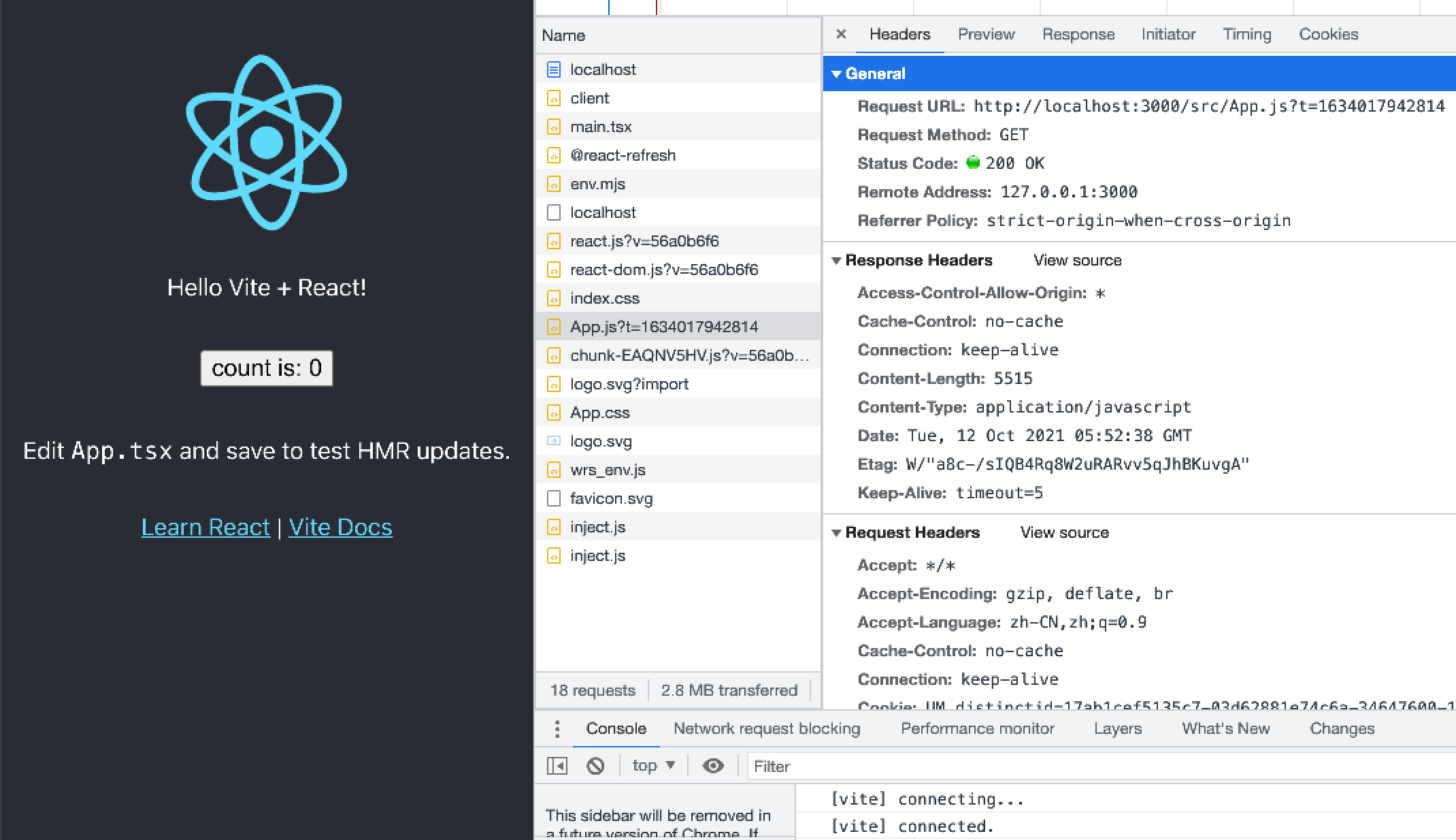Open the Response tab
The height and width of the screenshot is (840, 1456).
1078,34
